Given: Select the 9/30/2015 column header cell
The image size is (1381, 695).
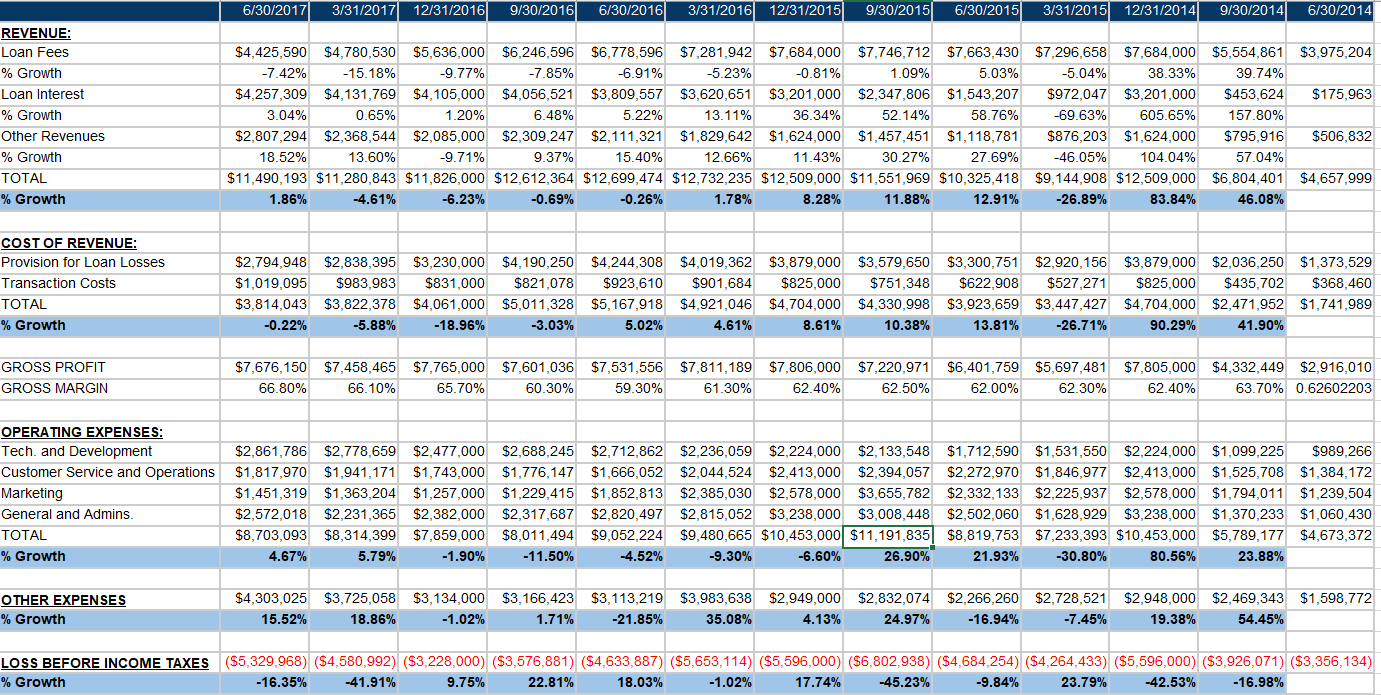Looking at the screenshot, I should pos(888,10).
